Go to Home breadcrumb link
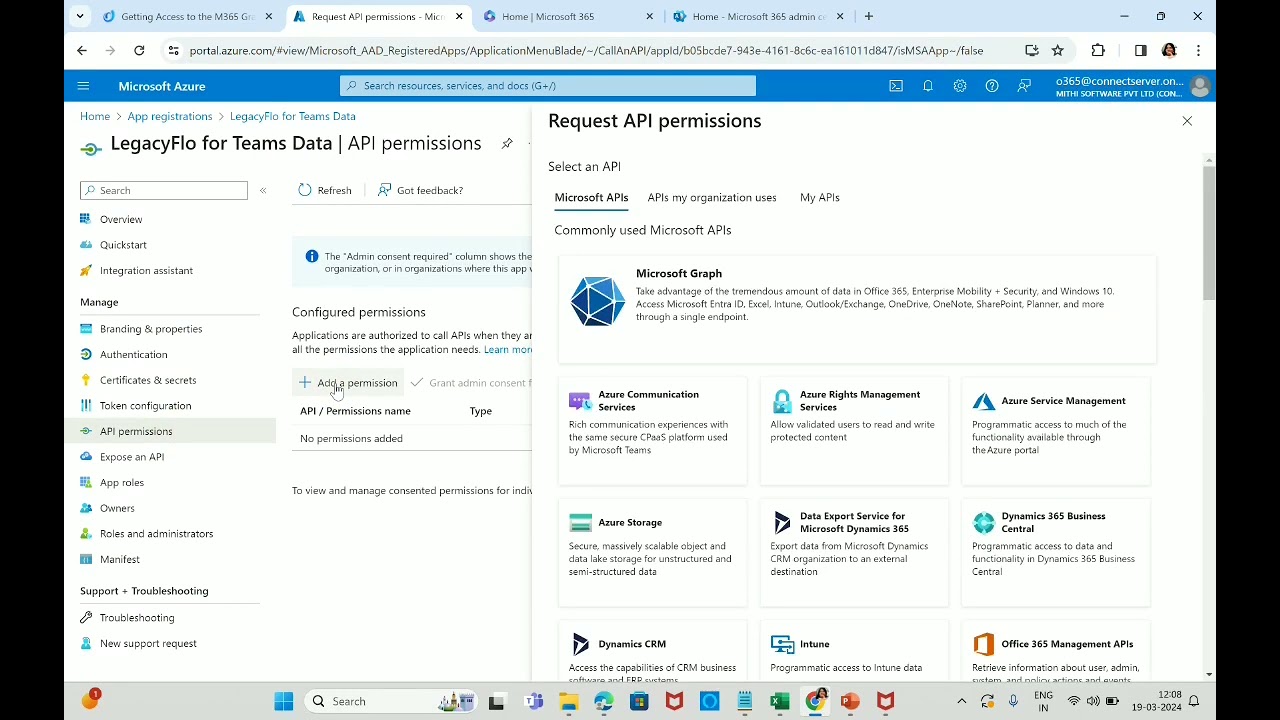The width and height of the screenshot is (1280, 720). pos(95,116)
